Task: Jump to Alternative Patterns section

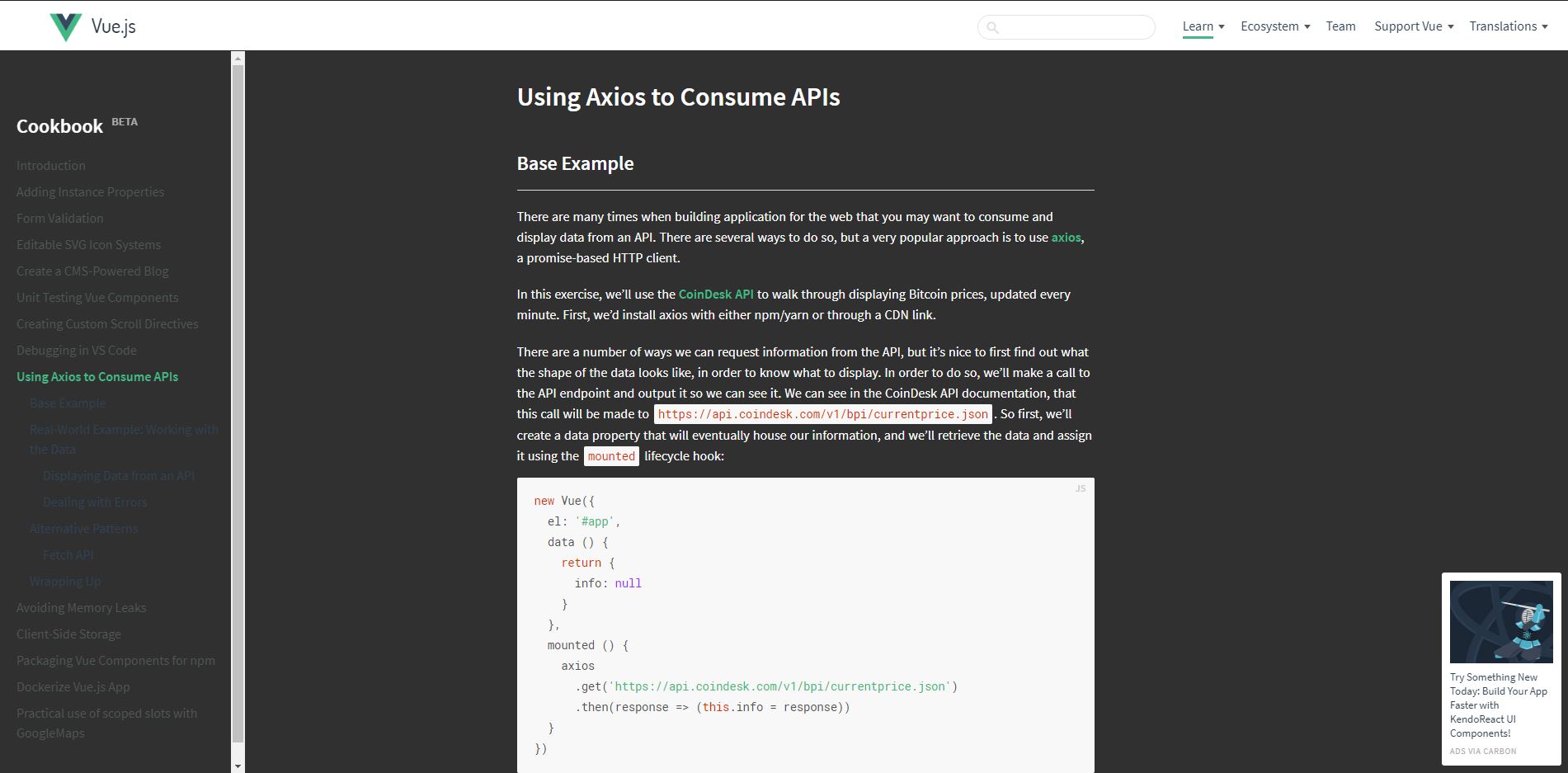Action: (x=83, y=529)
